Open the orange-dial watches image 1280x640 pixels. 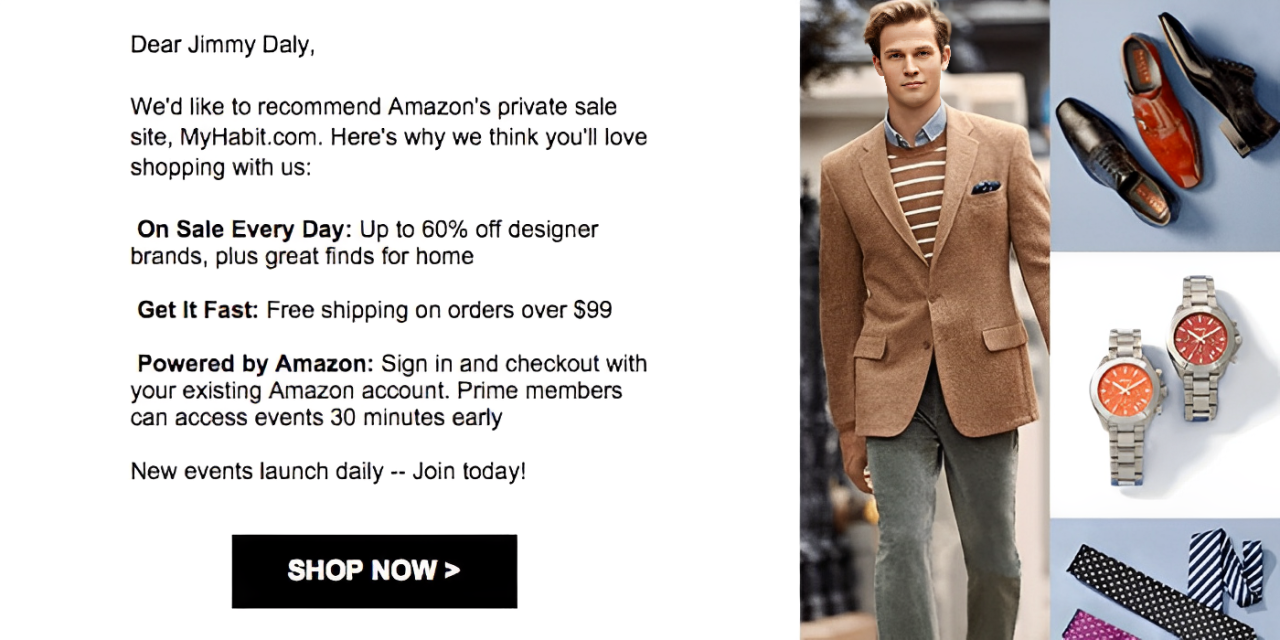click(x=1165, y=385)
